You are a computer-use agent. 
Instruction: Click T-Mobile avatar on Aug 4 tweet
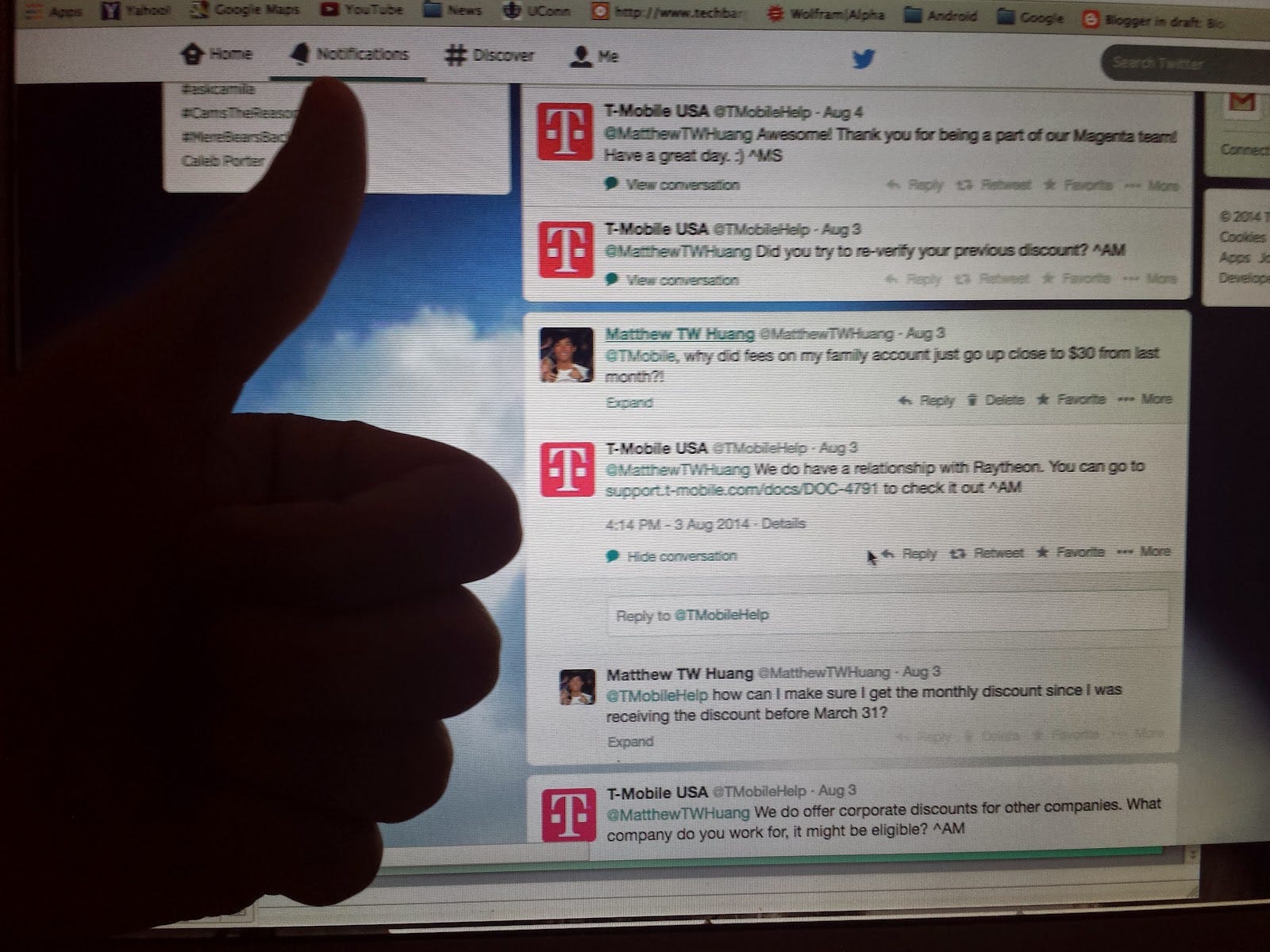(564, 132)
